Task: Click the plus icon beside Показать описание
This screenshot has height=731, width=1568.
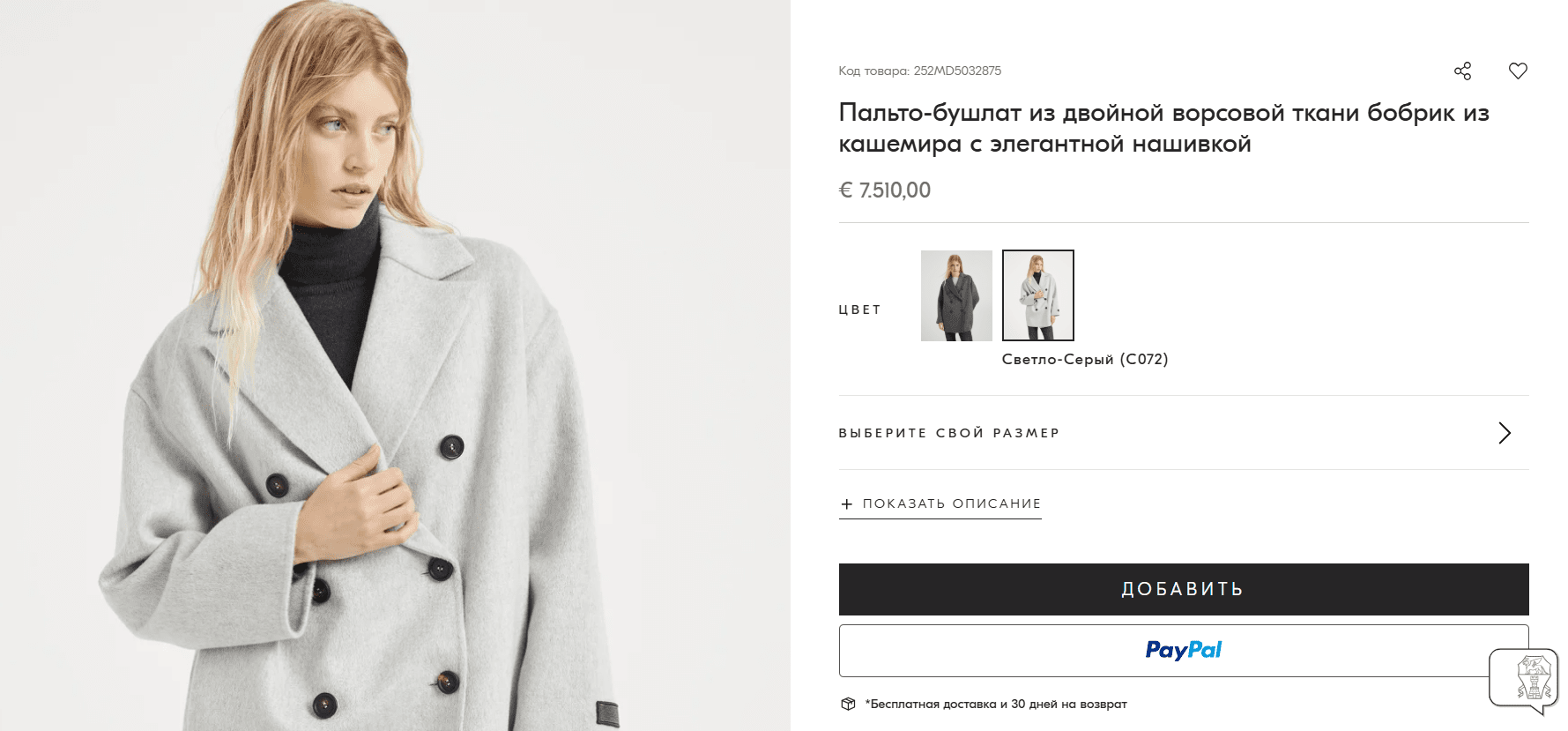Action: pyautogui.click(x=847, y=504)
